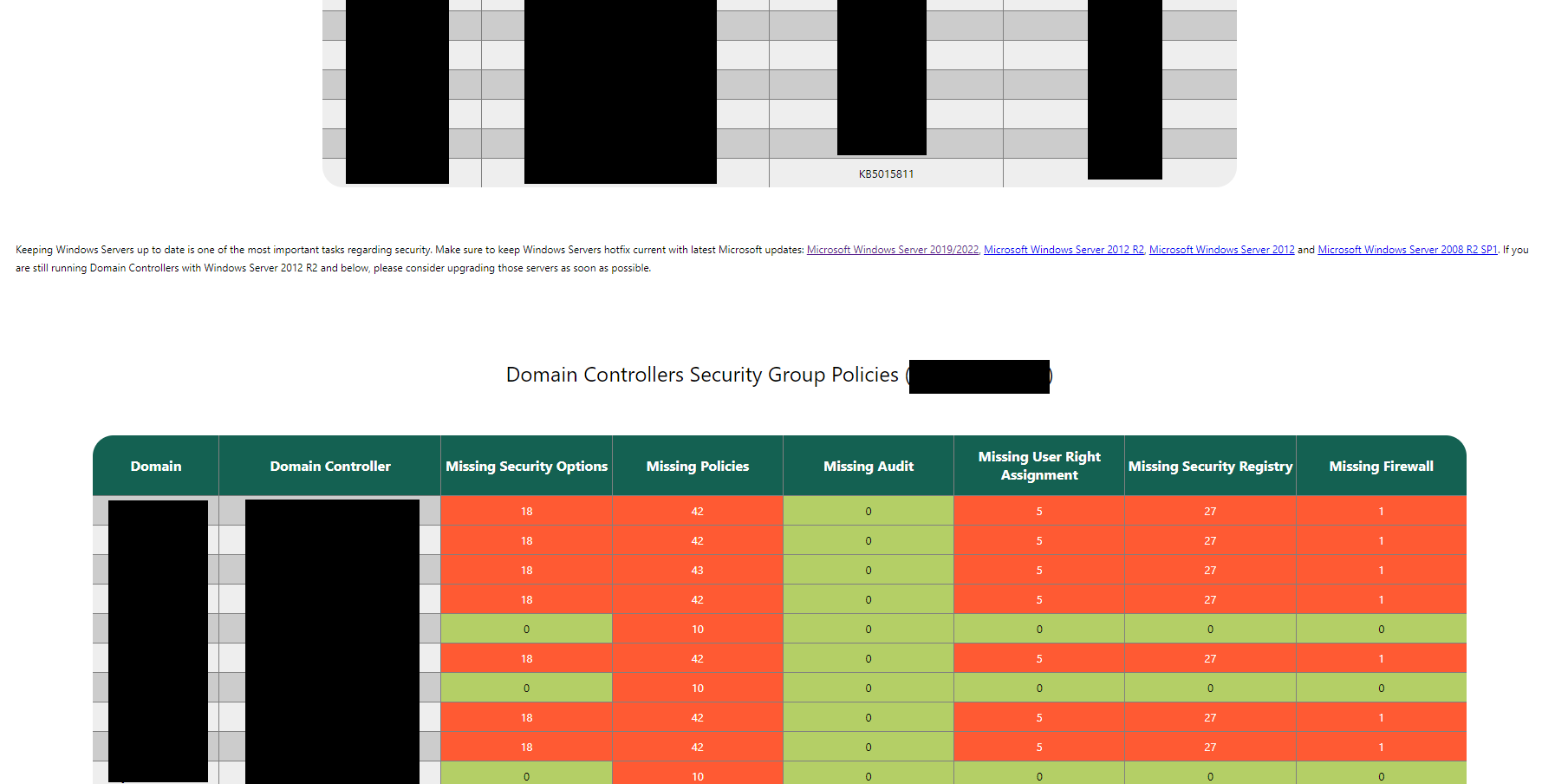Click the 27 Security Registry cell in the 43 row
The width and height of the screenshot is (1568, 784).
1210,570
